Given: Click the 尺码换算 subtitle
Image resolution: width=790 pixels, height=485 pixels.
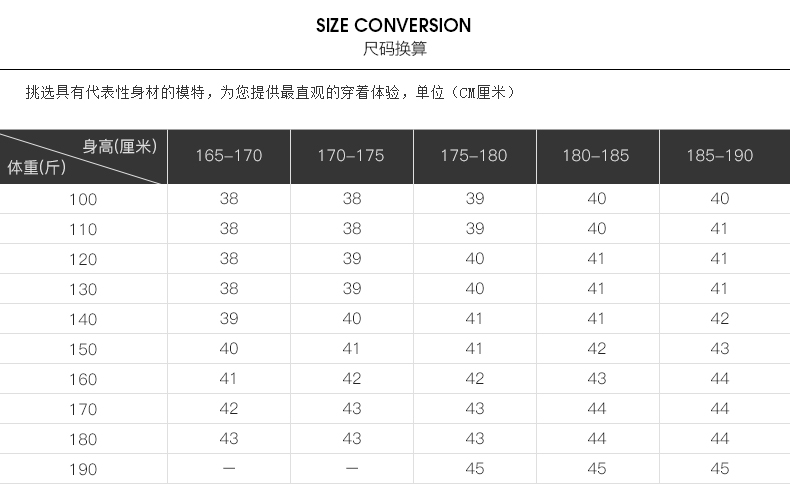Looking at the screenshot, I should pos(394,48).
